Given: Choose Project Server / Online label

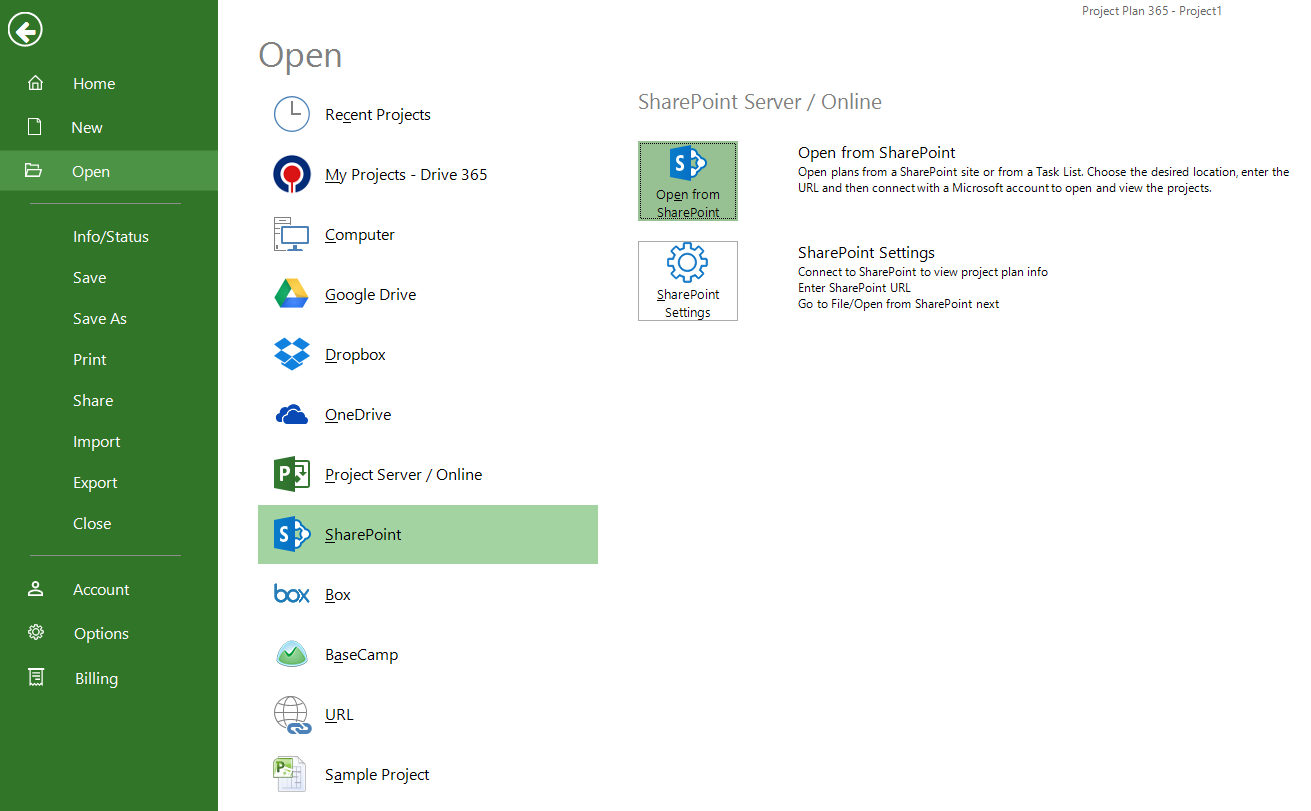Looking at the screenshot, I should pyautogui.click(x=403, y=475).
